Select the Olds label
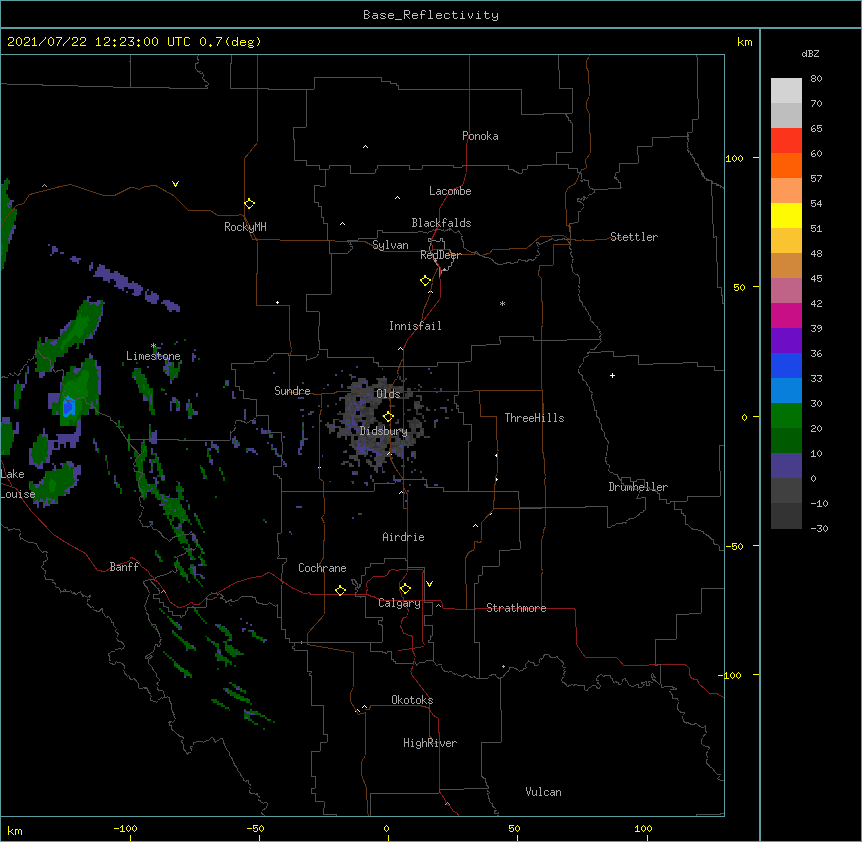This screenshot has width=862, height=842. (x=388, y=394)
